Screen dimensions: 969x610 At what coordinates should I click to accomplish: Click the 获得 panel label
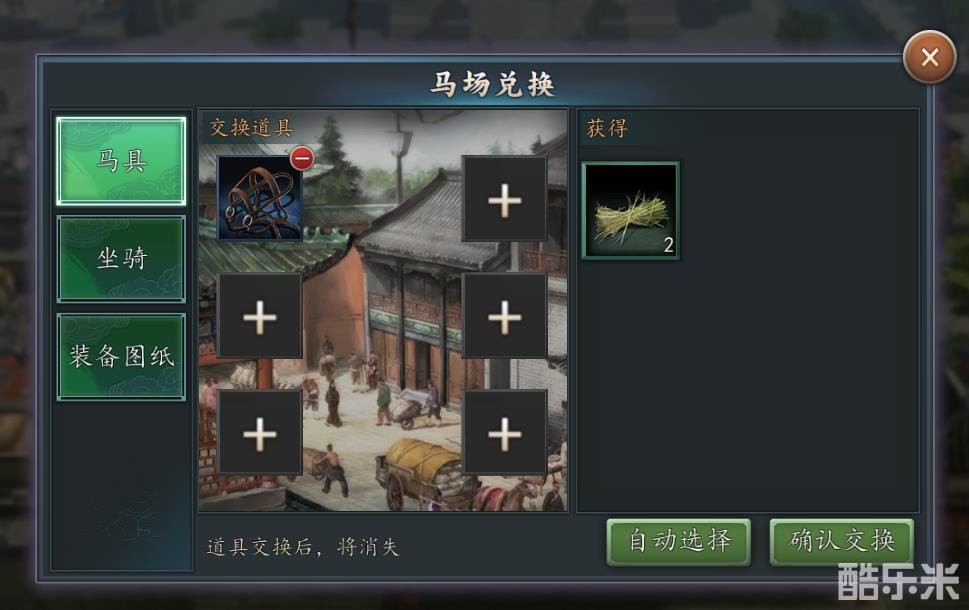[x=607, y=128]
